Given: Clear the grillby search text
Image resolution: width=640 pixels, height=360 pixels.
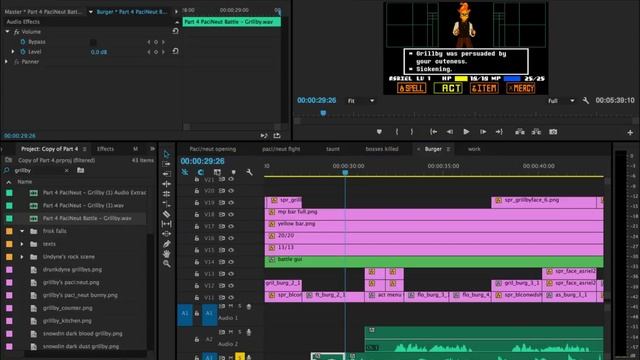Looking at the screenshot, I should click(67, 171).
